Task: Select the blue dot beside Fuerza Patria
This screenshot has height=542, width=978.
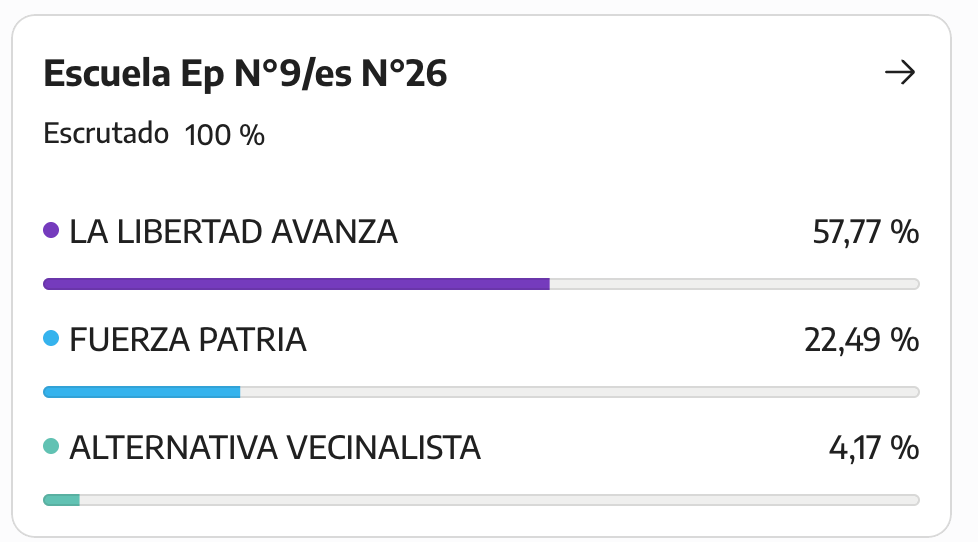Action: [51, 338]
